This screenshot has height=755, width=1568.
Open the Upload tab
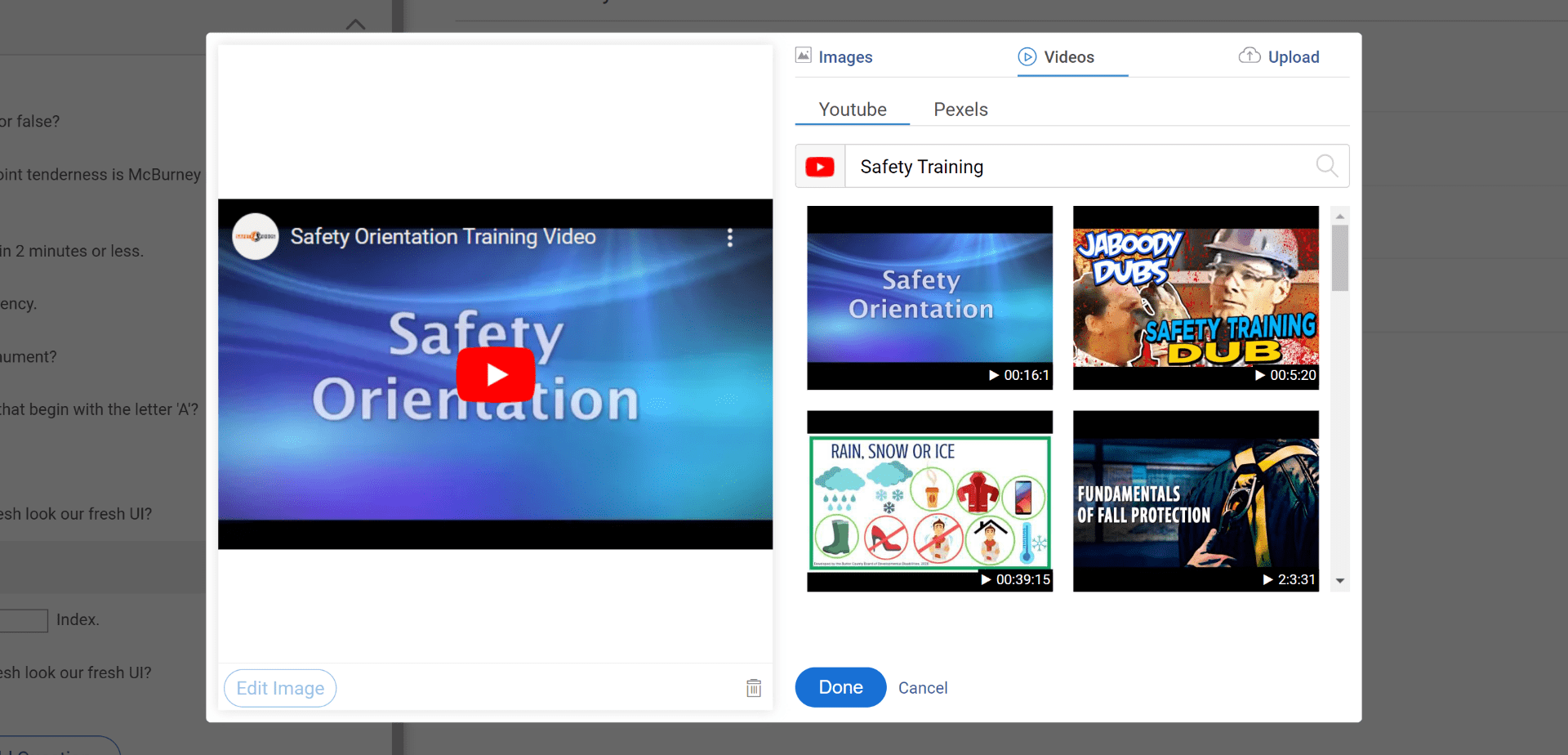(1279, 57)
